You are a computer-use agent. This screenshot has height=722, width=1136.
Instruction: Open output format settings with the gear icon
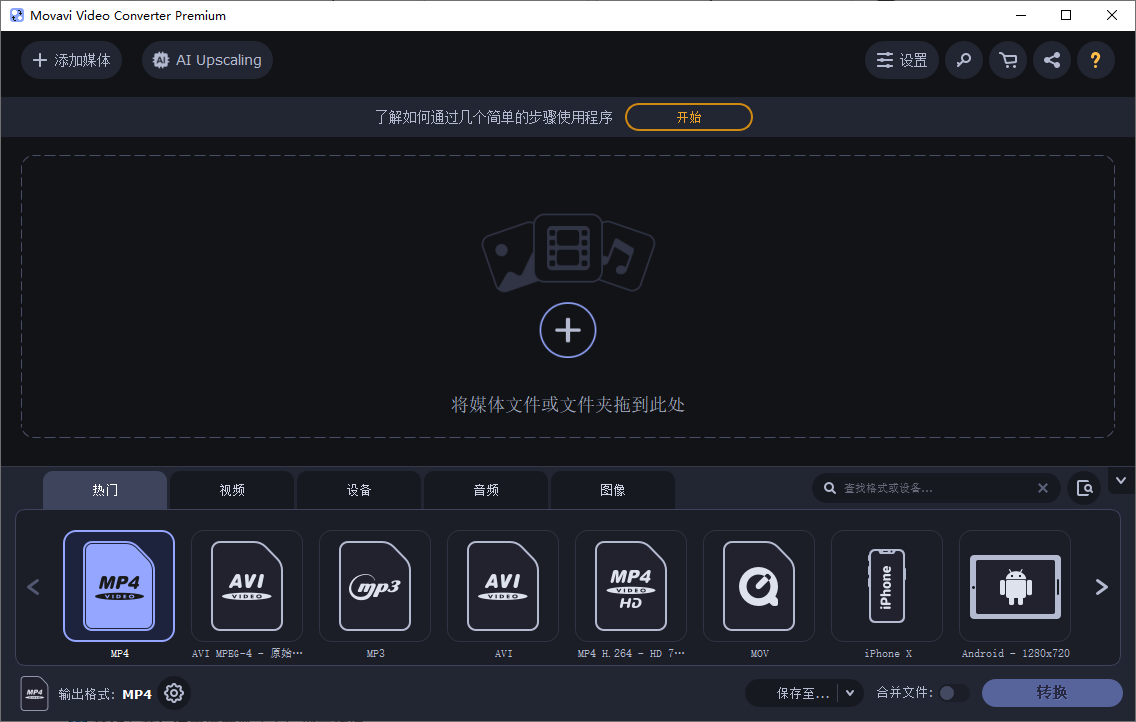(174, 693)
